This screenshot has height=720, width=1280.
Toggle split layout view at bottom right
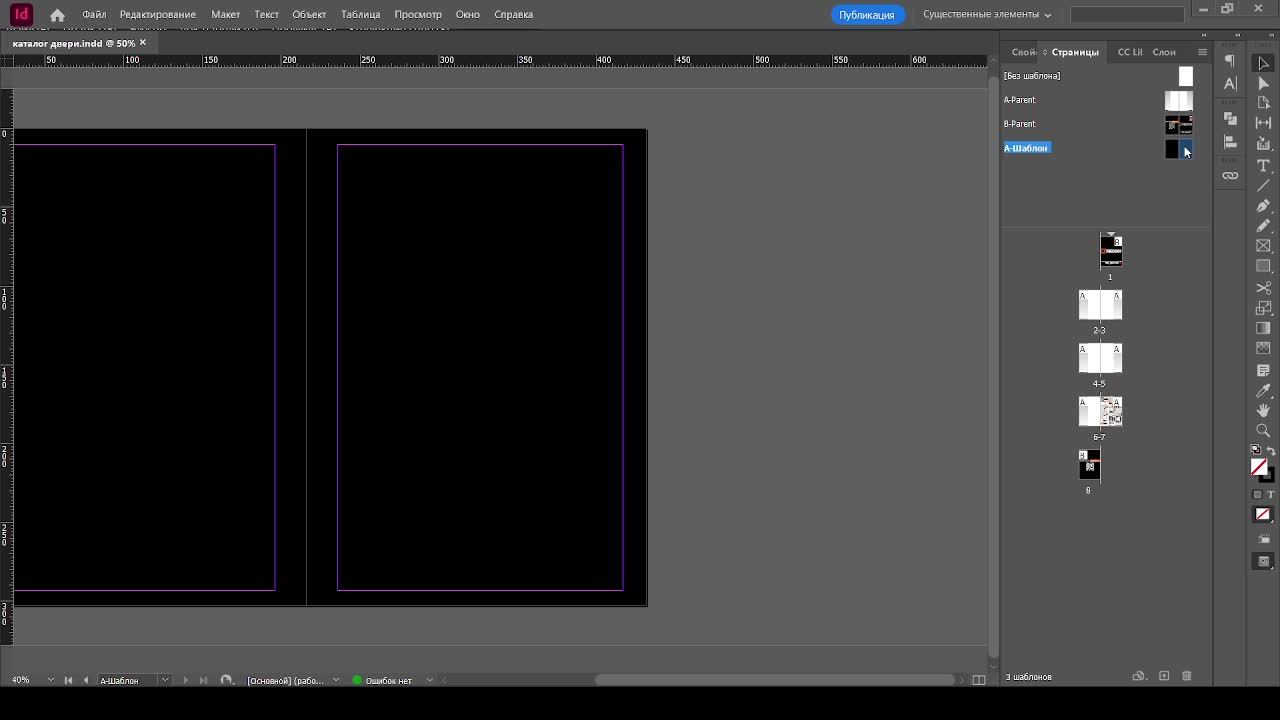coord(979,680)
